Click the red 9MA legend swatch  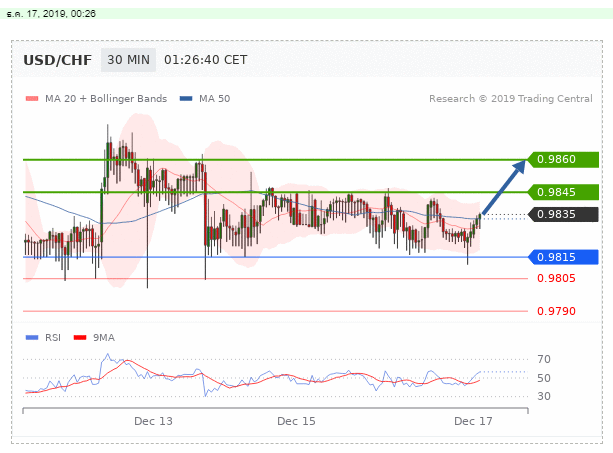[80, 337]
